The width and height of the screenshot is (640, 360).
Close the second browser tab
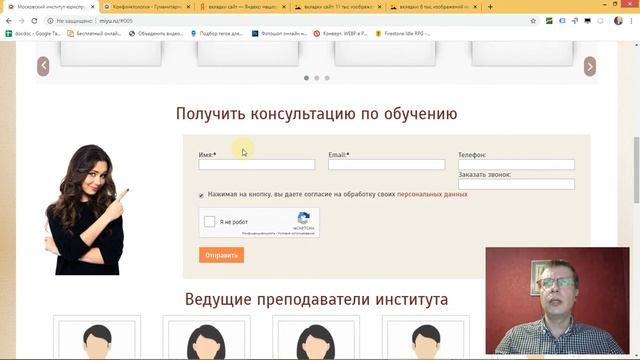(x=188, y=7)
